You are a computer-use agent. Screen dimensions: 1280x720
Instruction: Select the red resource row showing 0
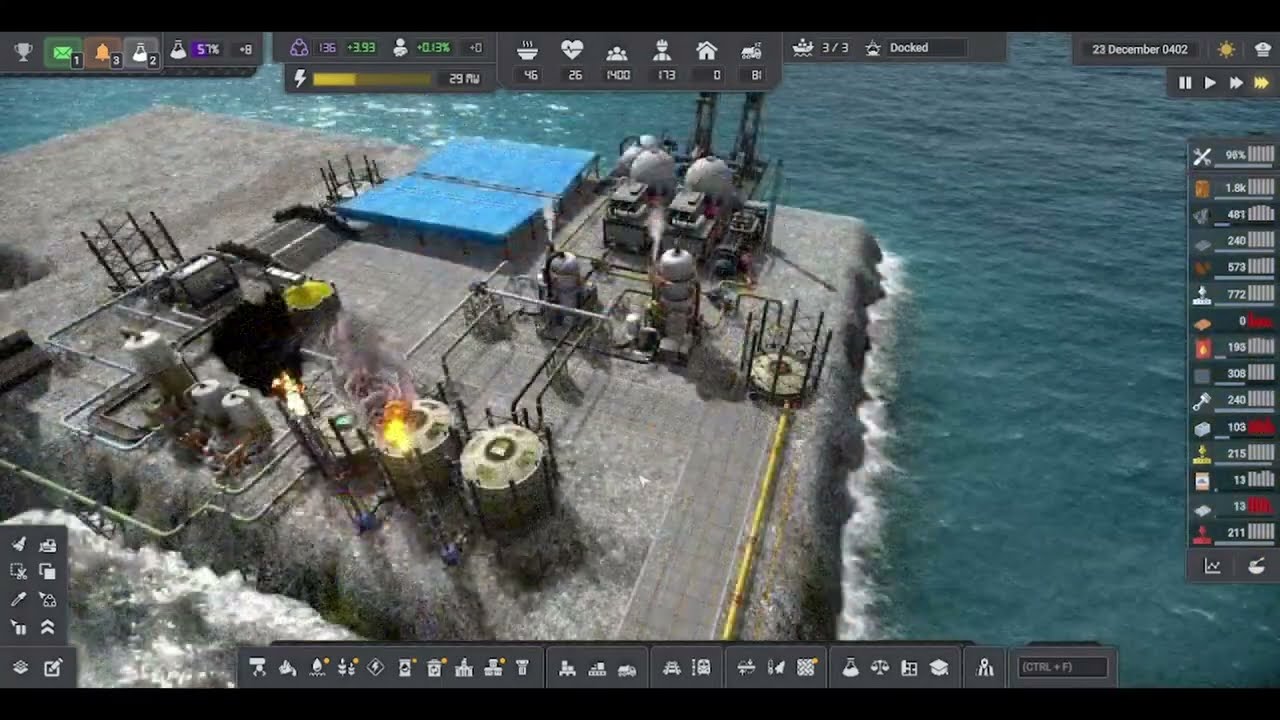point(1232,321)
